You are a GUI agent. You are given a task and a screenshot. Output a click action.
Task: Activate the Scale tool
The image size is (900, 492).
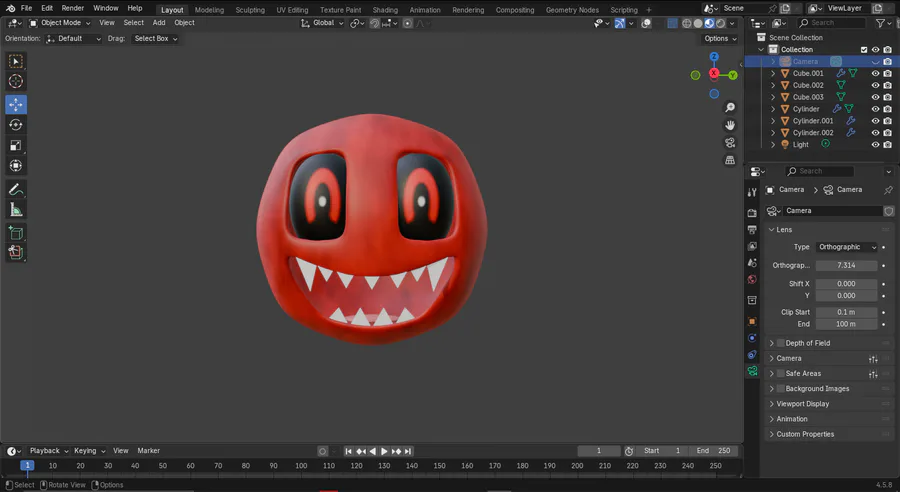tap(16, 145)
